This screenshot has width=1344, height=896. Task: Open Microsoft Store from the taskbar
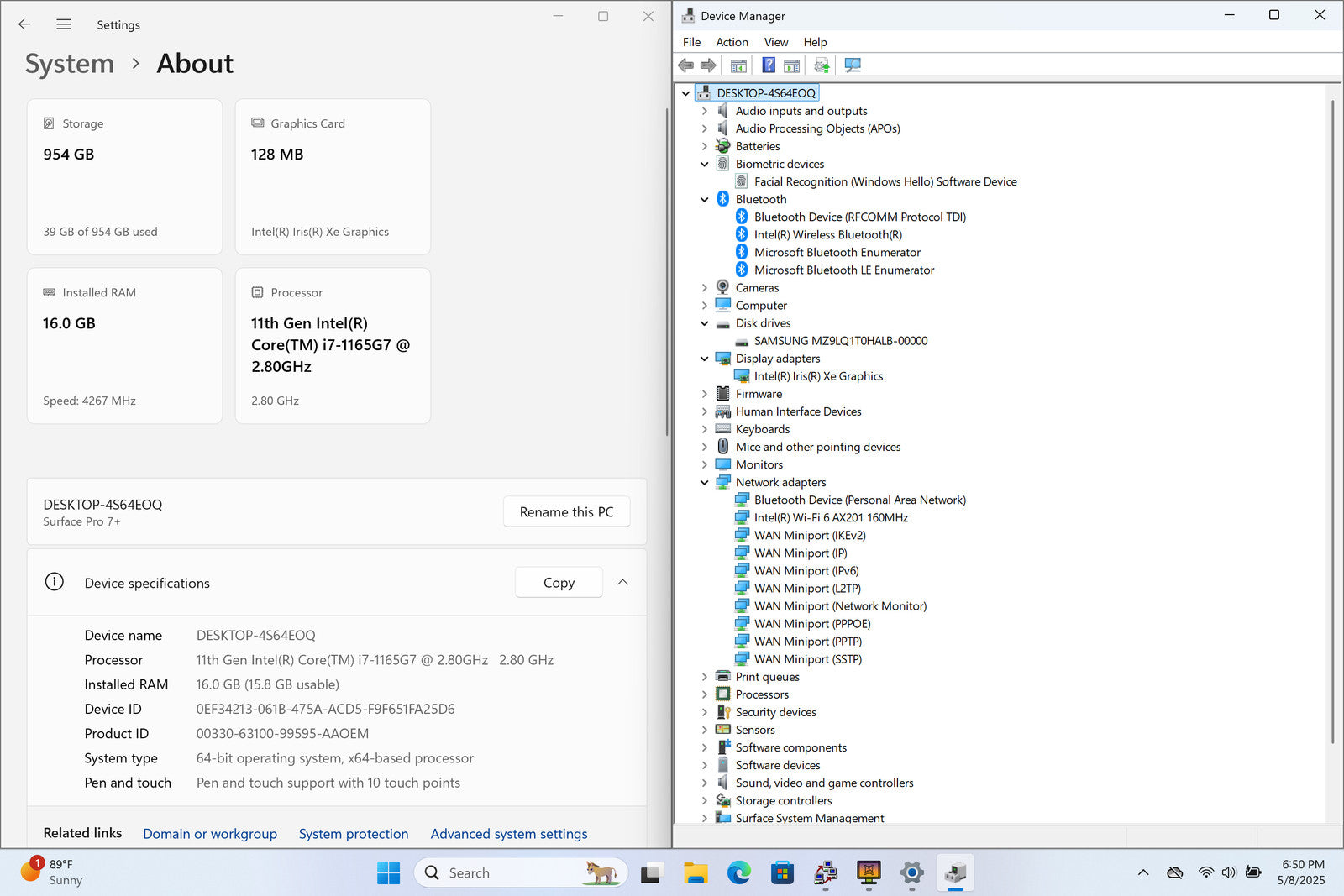(782, 873)
